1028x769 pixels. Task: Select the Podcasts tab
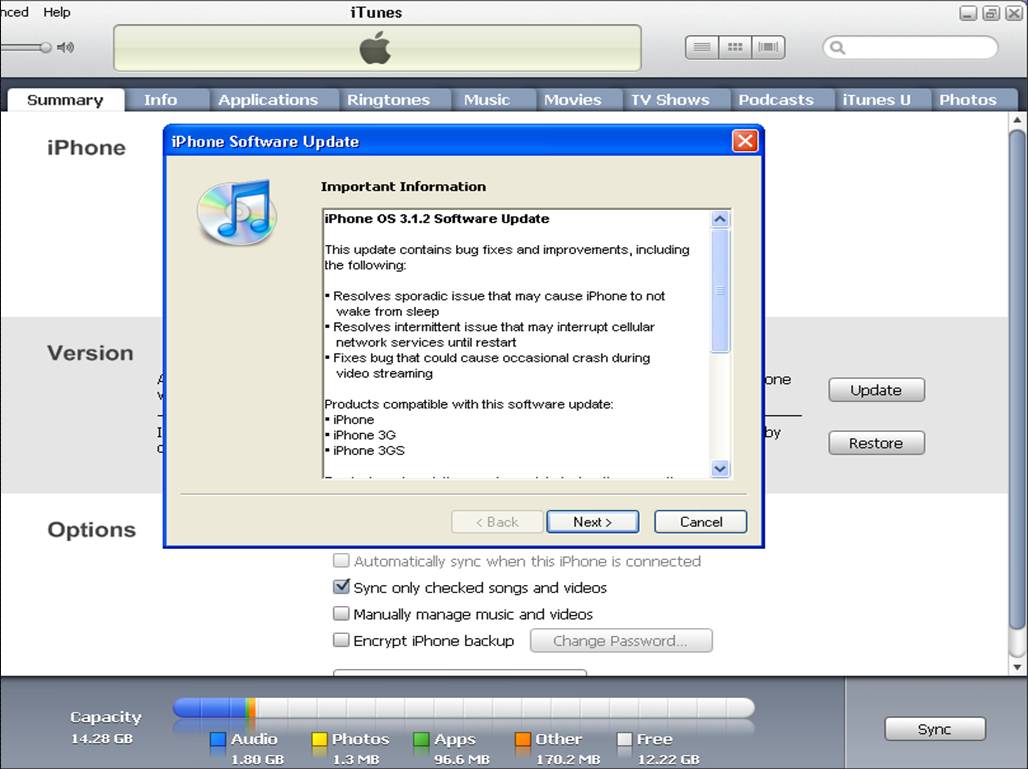[776, 100]
